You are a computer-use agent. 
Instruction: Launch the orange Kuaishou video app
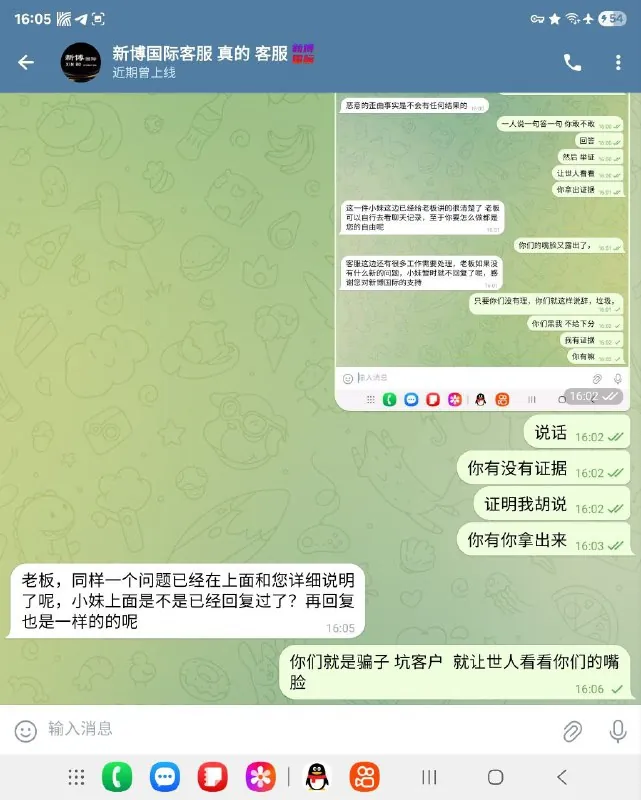(364, 777)
